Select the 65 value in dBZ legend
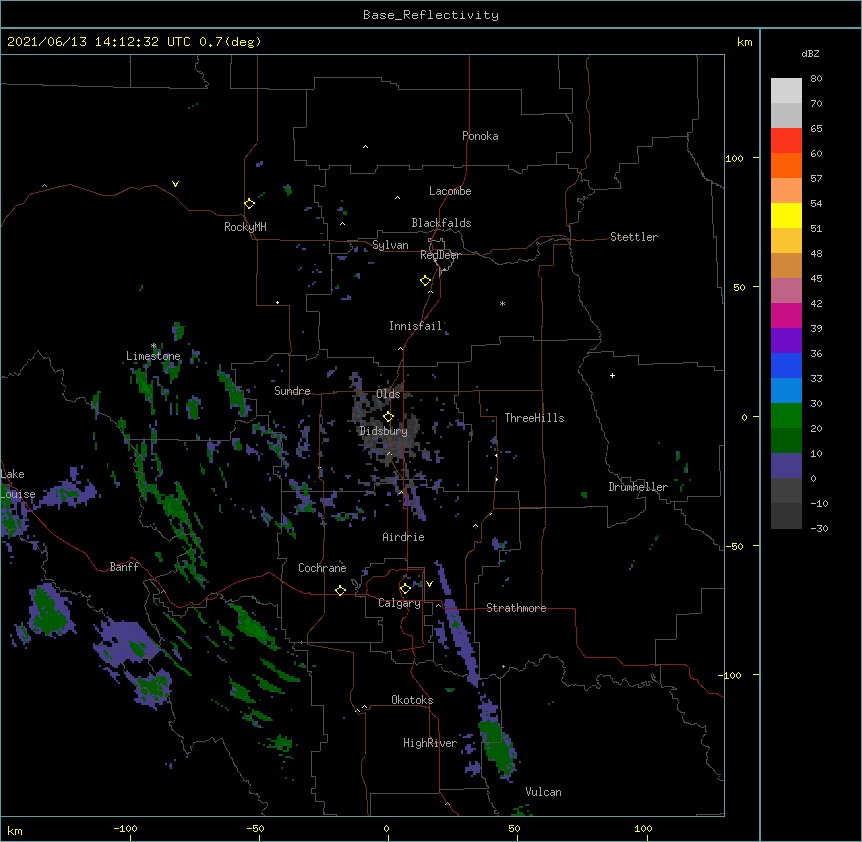This screenshot has height=842, width=862. point(816,129)
